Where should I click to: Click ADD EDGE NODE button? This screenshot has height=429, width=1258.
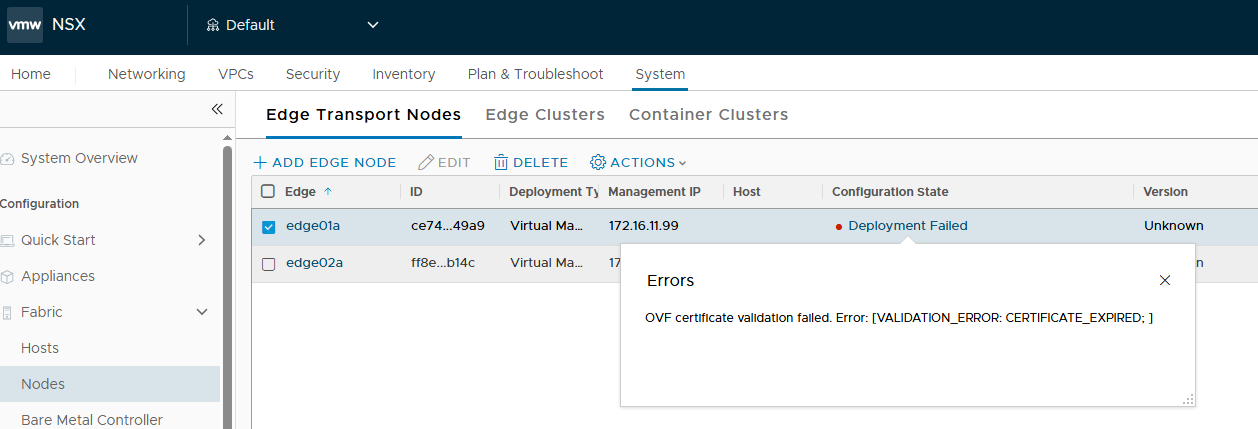[x=325, y=162]
